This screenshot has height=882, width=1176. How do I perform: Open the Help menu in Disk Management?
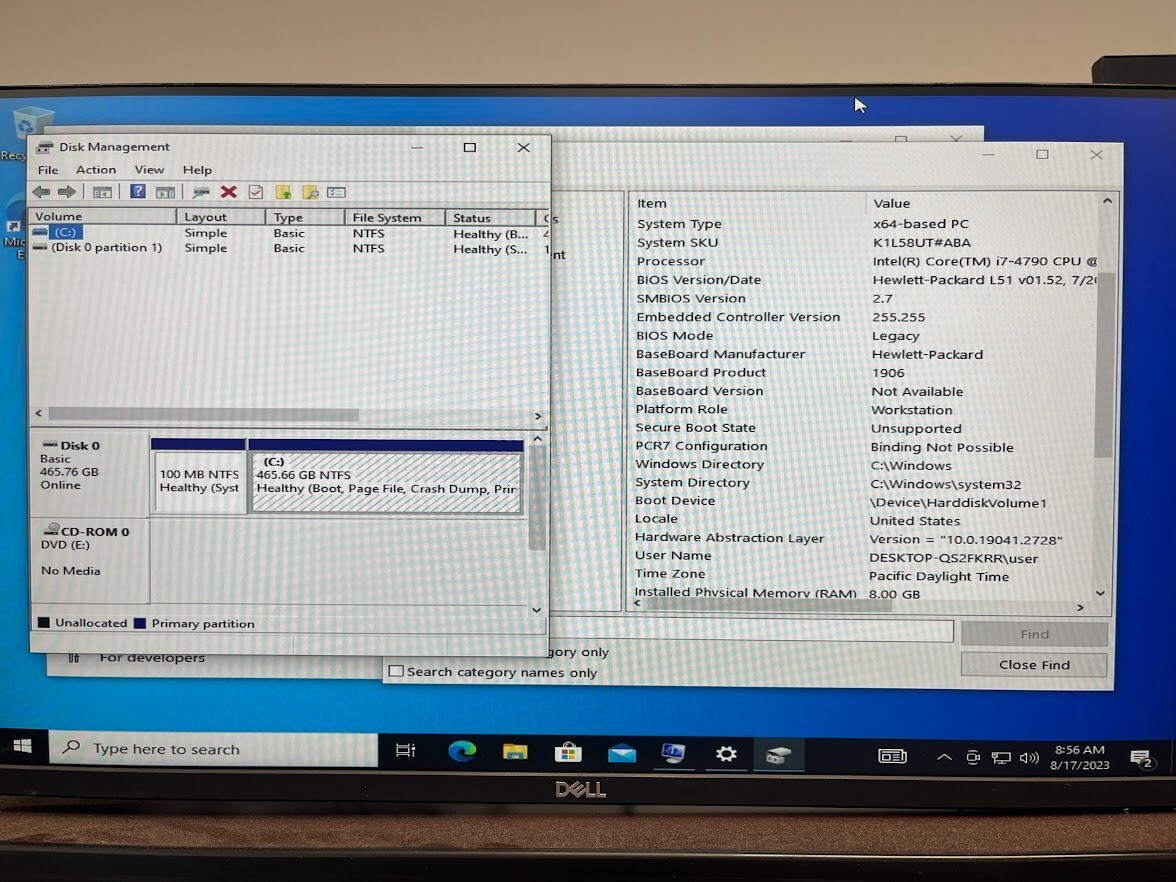click(197, 170)
